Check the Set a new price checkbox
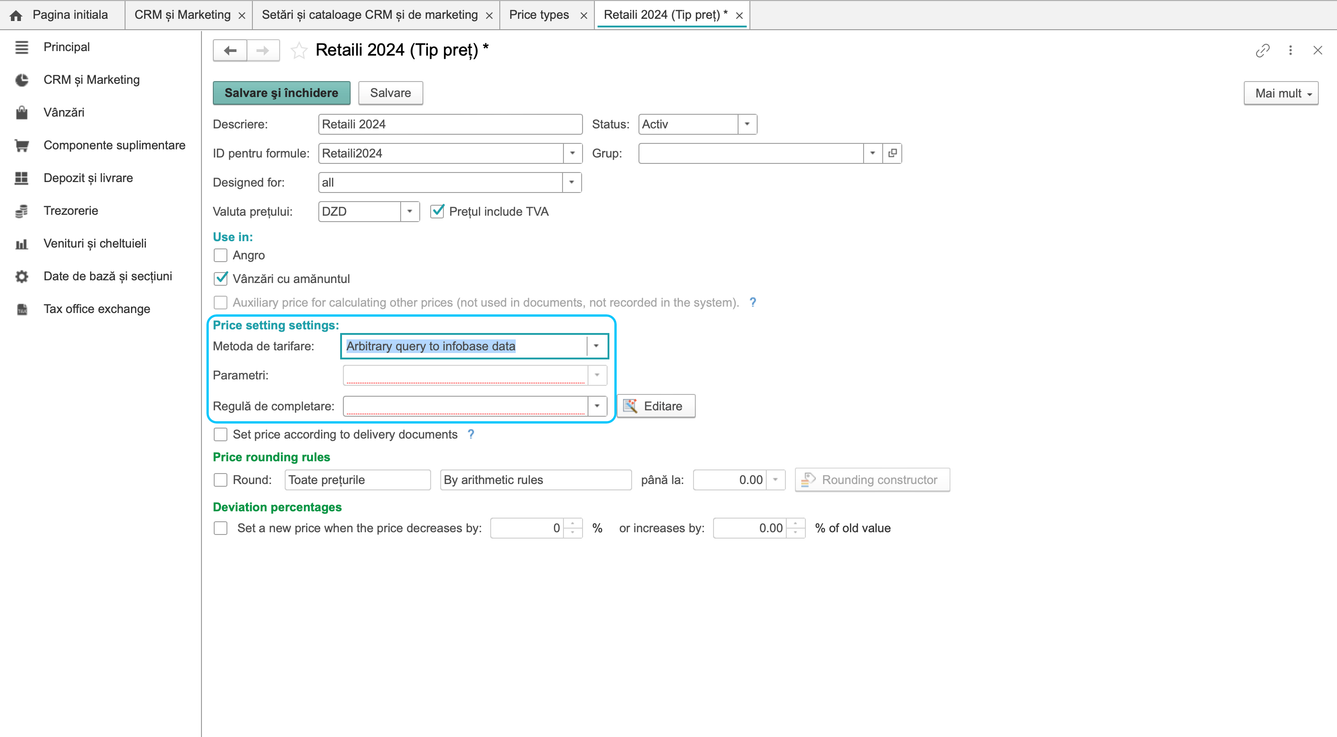 [x=220, y=528]
